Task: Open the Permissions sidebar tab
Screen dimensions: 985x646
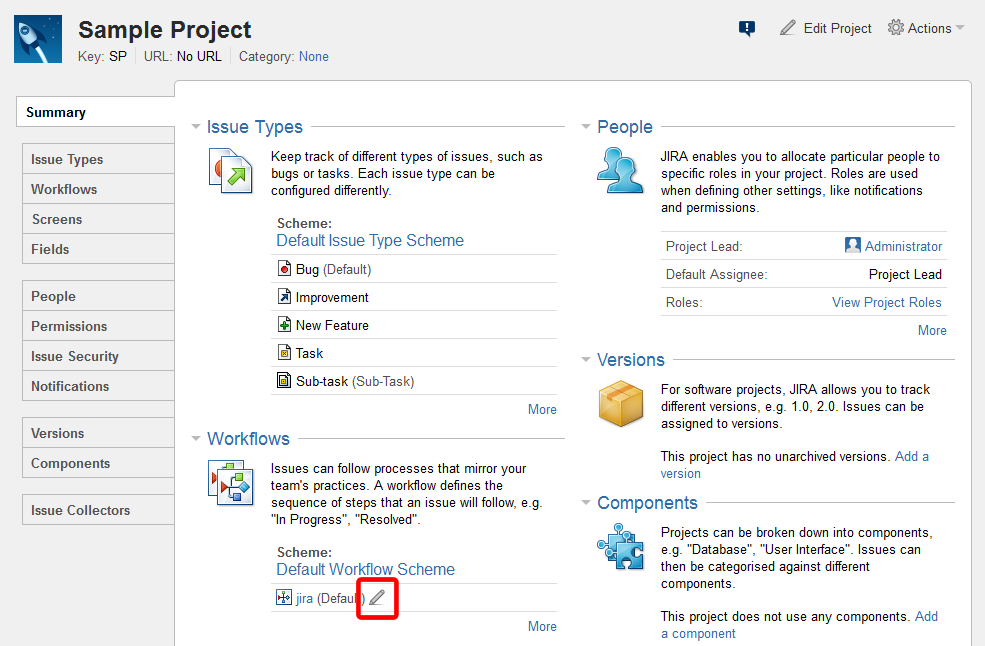Action: (x=99, y=326)
